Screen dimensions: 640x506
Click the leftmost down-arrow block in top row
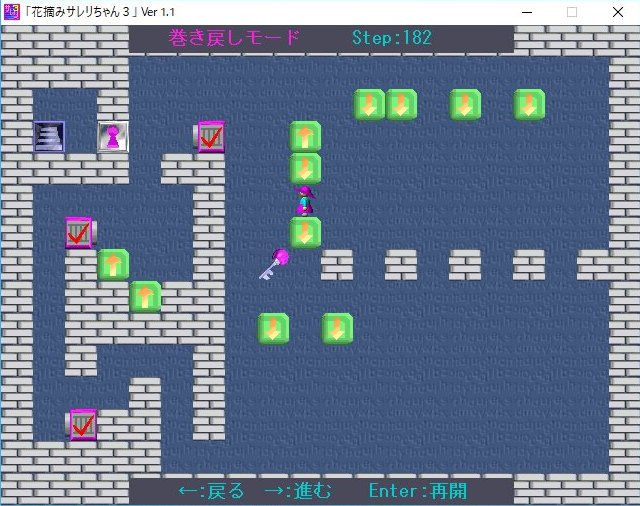[369, 104]
